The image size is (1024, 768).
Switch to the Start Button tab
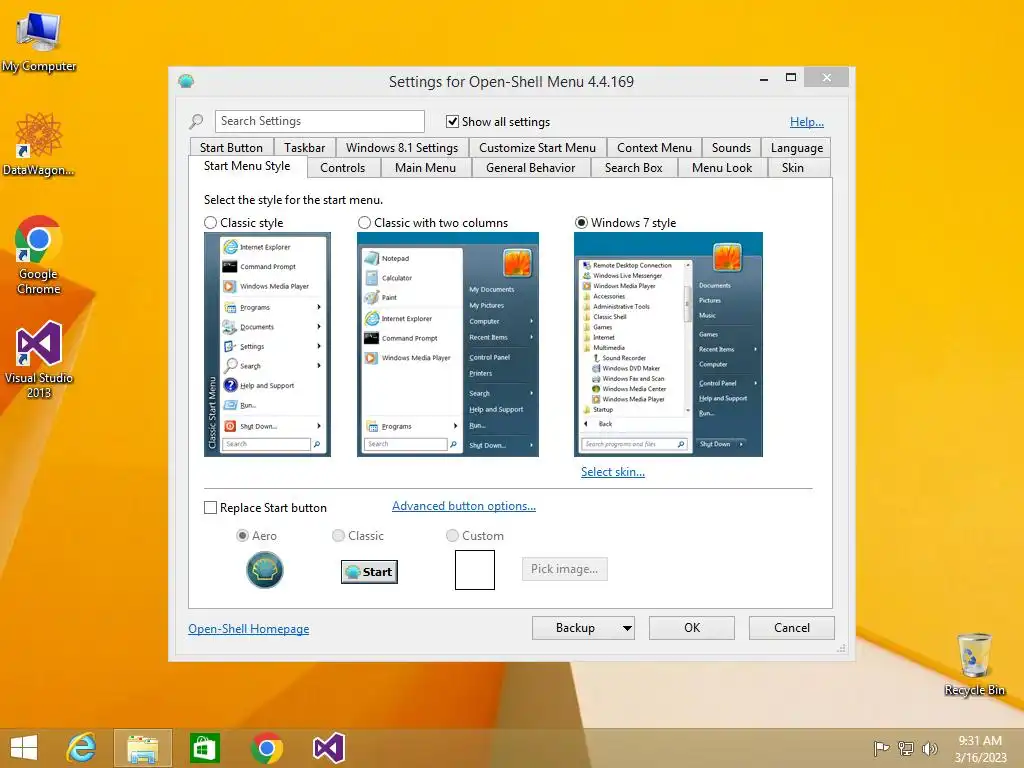[231, 148]
